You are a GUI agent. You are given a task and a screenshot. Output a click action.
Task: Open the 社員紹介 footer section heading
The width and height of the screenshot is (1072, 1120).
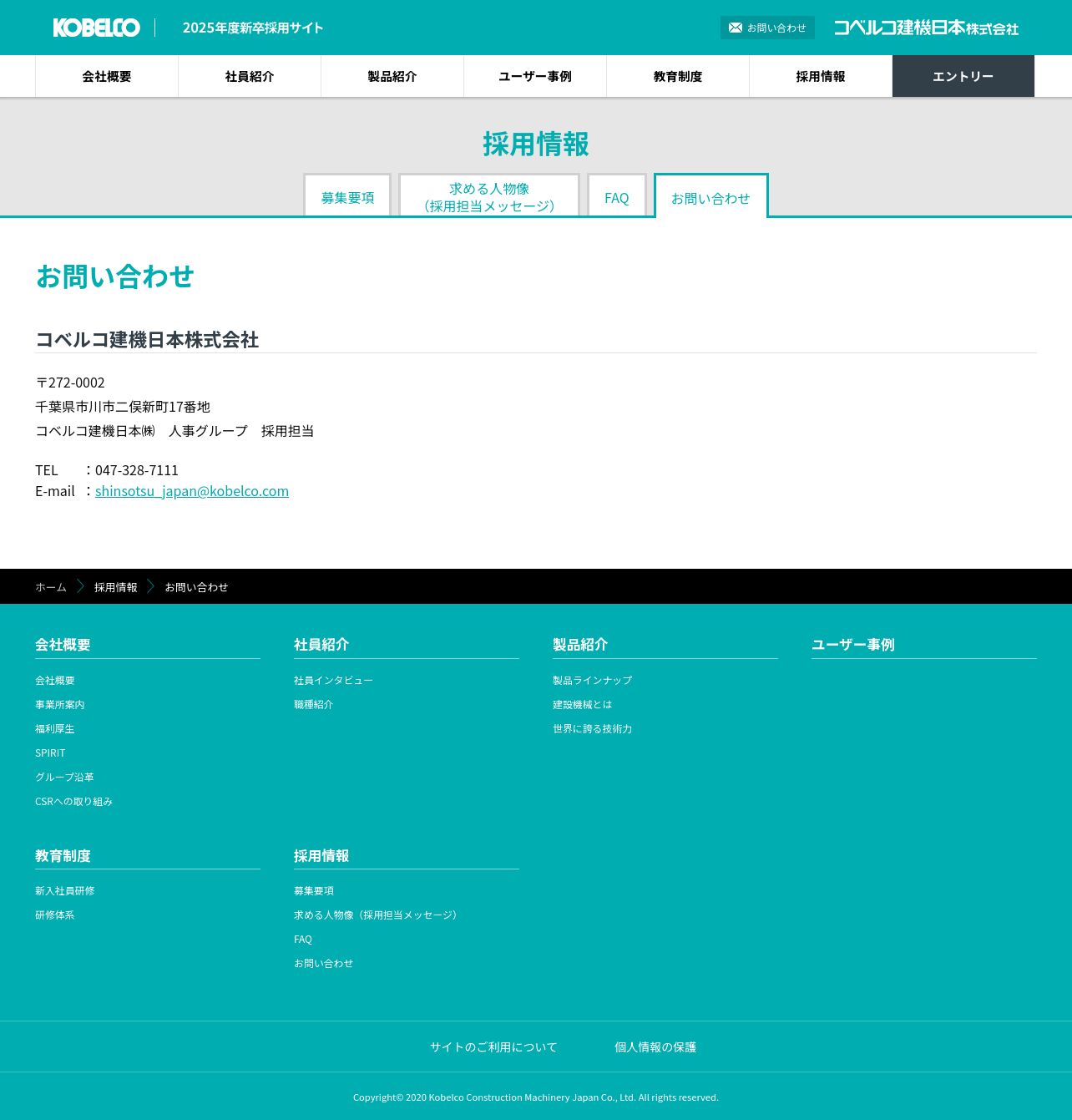click(321, 645)
